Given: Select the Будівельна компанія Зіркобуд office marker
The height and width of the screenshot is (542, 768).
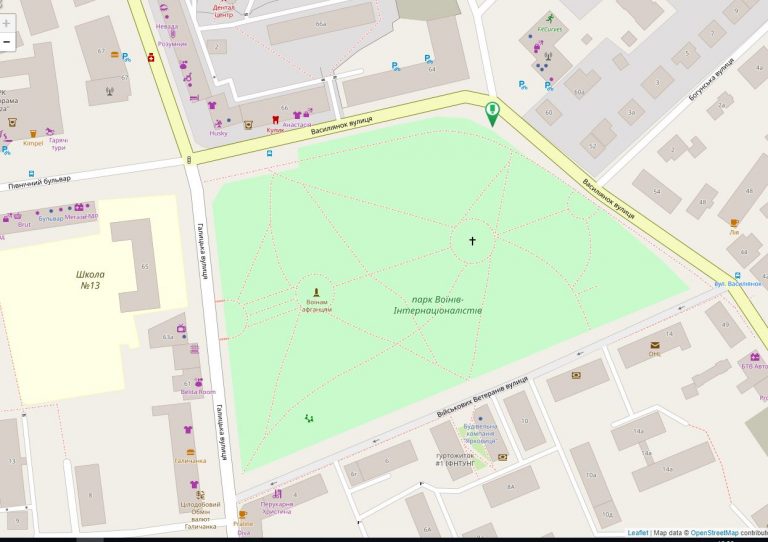Looking at the screenshot, I should [480, 420].
